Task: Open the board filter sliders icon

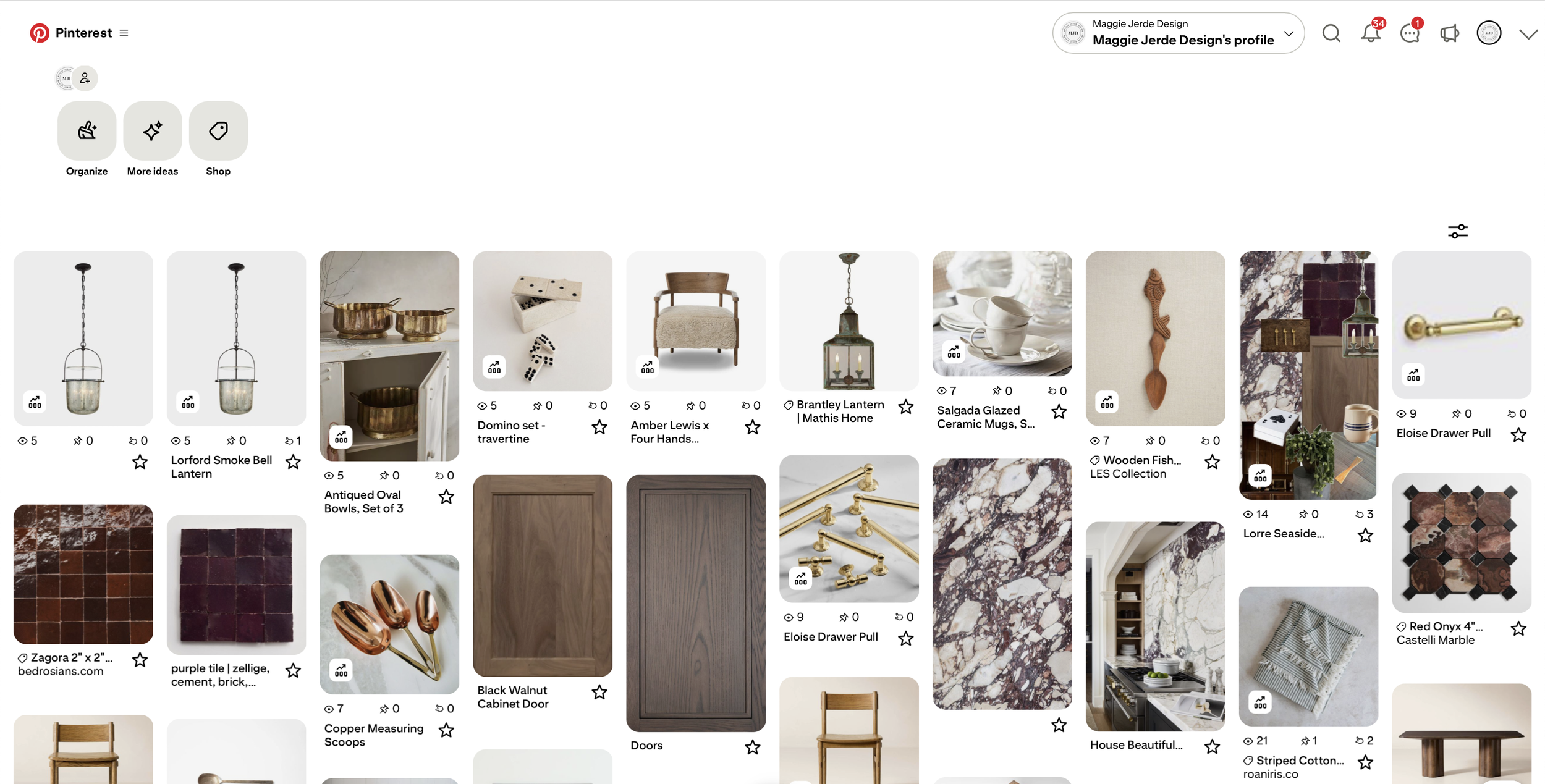Action: coord(1458,231)
